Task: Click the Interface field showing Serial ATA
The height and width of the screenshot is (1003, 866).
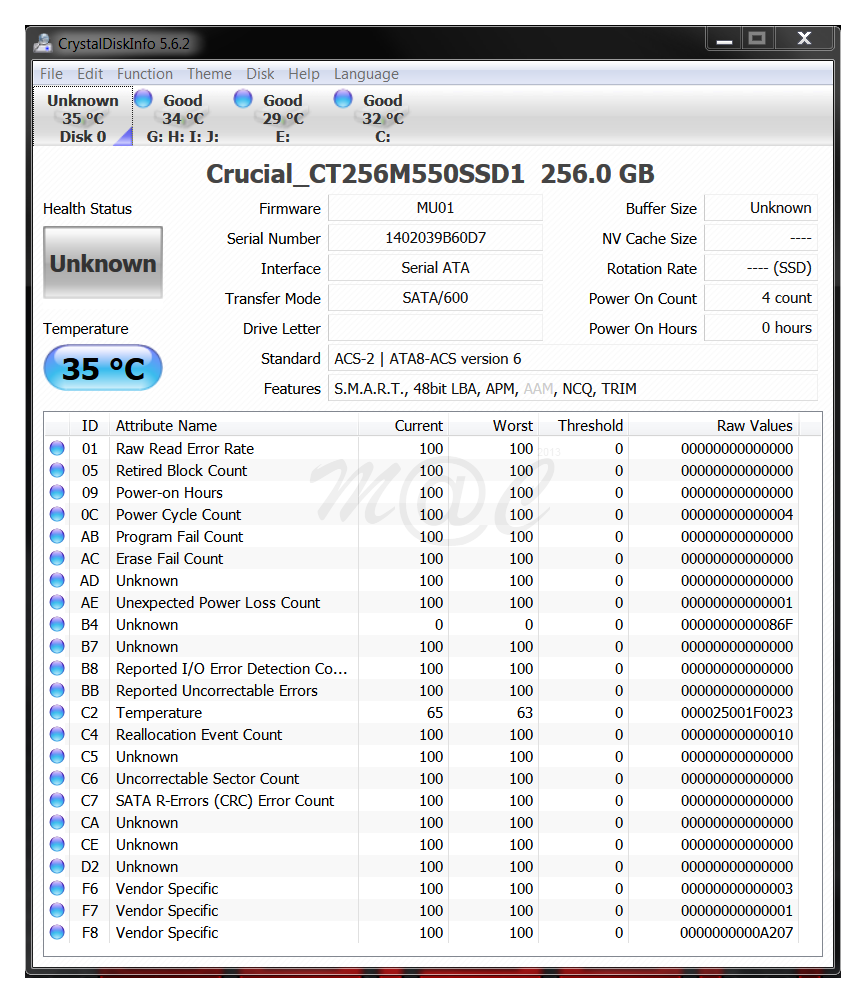Action: coord(436,268)
